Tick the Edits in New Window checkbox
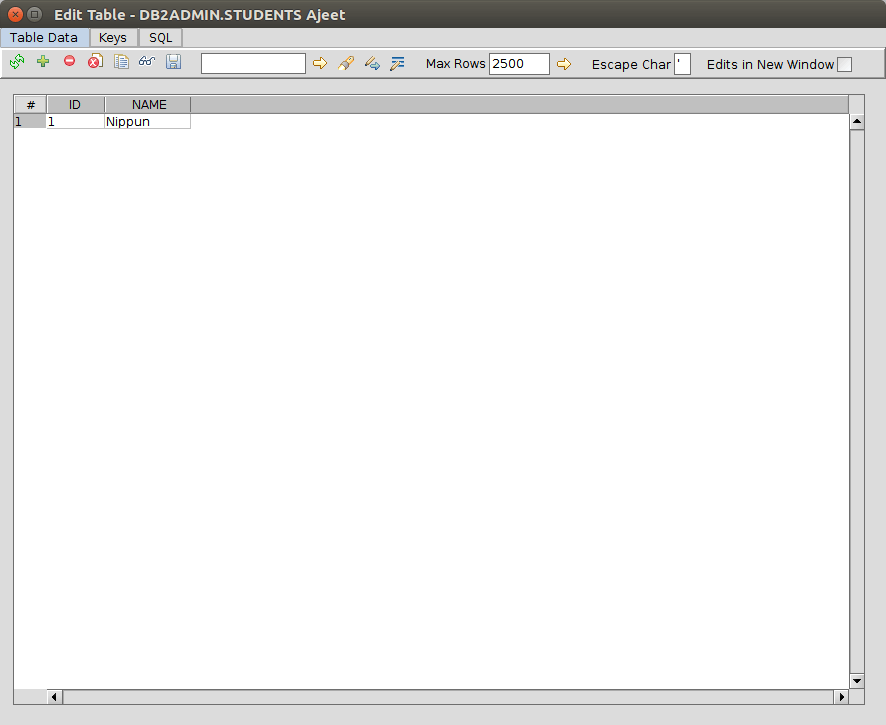Screen dimensions: 886x725 844,64
